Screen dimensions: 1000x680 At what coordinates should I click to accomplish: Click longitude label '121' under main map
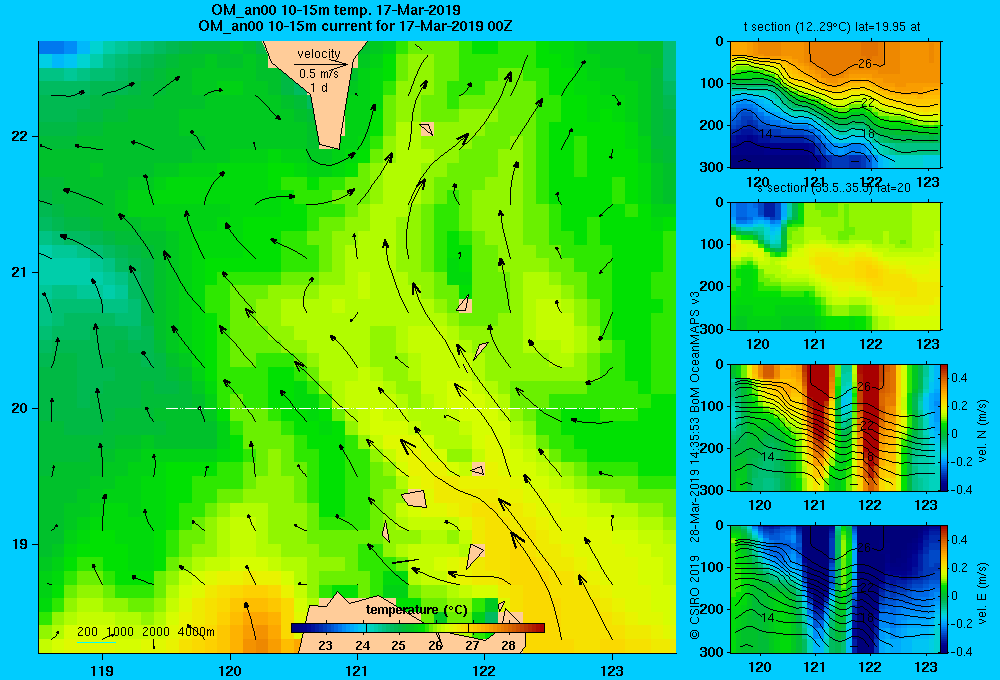(357, 670)
